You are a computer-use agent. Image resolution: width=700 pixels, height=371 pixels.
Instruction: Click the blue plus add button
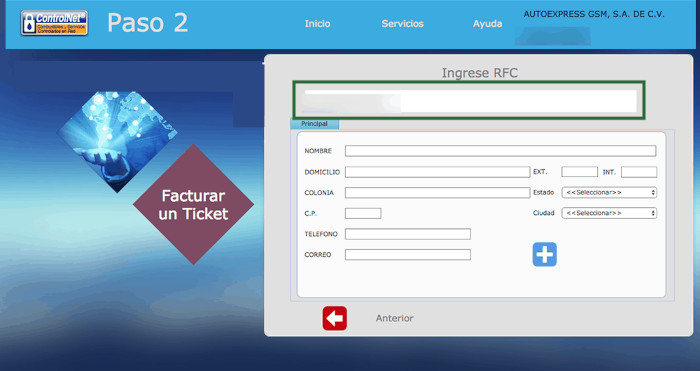click(x=545, y=254)
